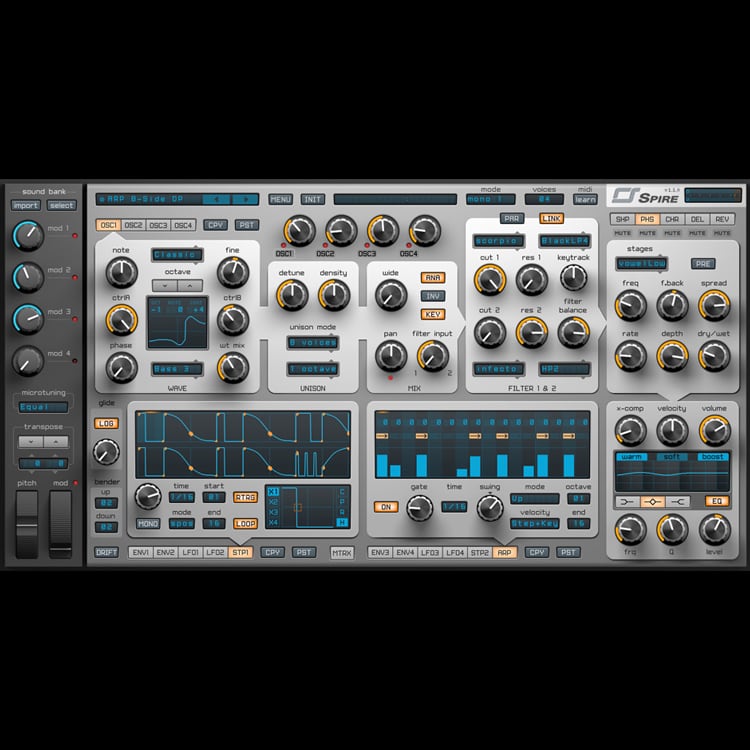Switch to the OSC2 tab

[x=133, y=225]
